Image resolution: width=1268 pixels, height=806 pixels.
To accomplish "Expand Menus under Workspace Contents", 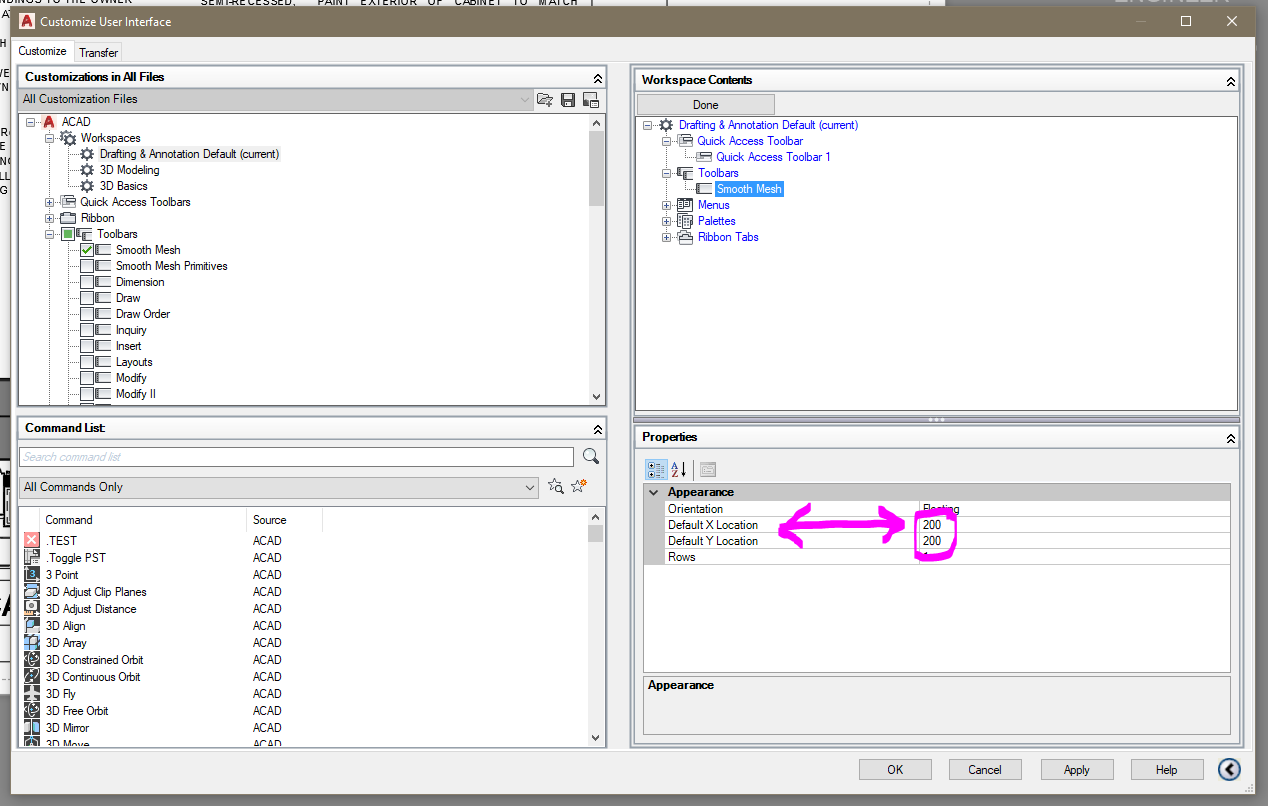I will click(x=667, y=204).
